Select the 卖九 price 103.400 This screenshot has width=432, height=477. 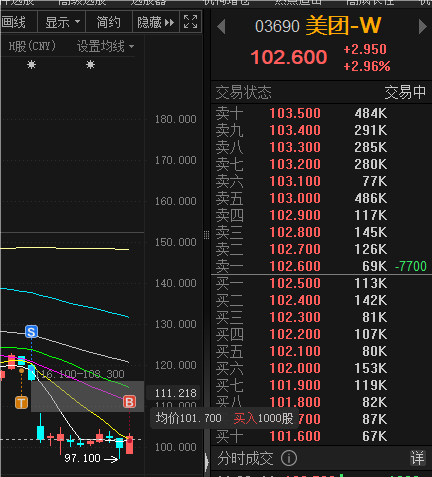click(x=295, y=130)
